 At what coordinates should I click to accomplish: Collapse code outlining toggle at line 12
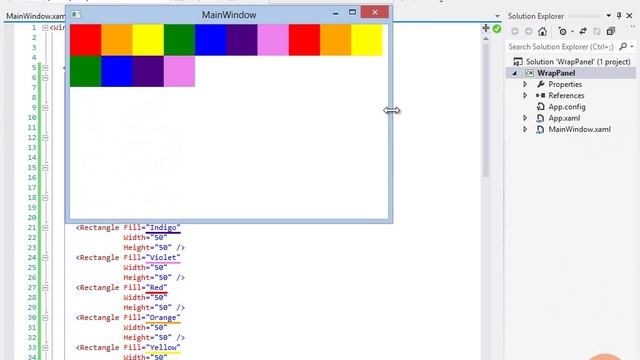coord(45,138)
